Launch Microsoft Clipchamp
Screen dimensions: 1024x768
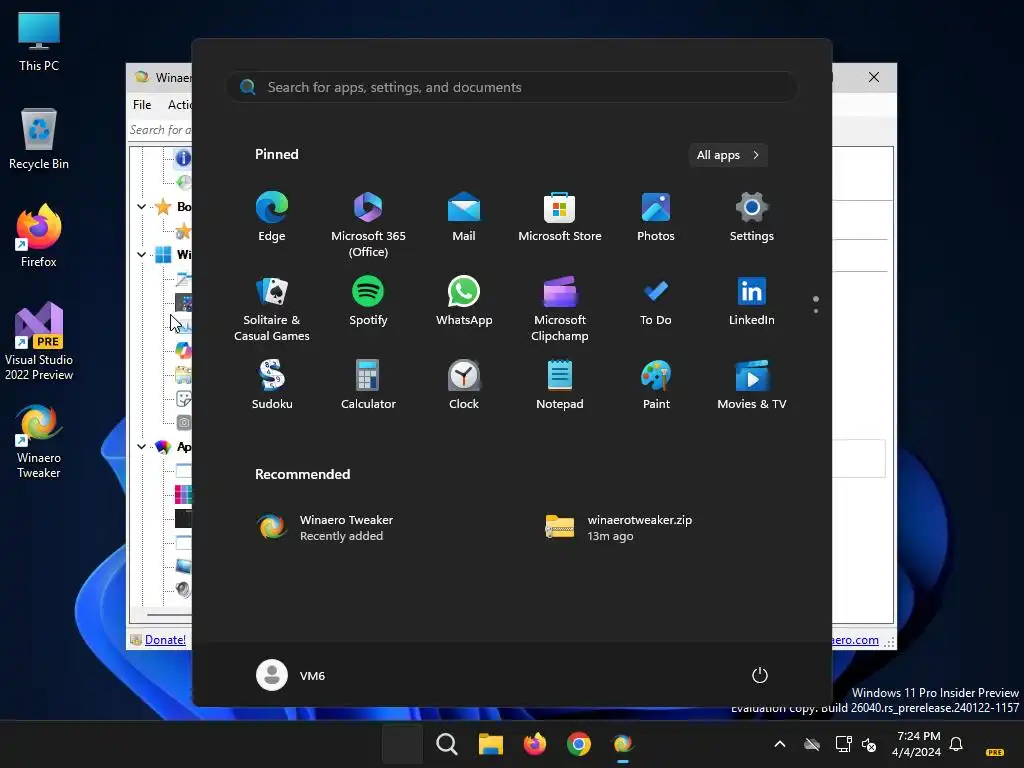click(x=560, y=309)
